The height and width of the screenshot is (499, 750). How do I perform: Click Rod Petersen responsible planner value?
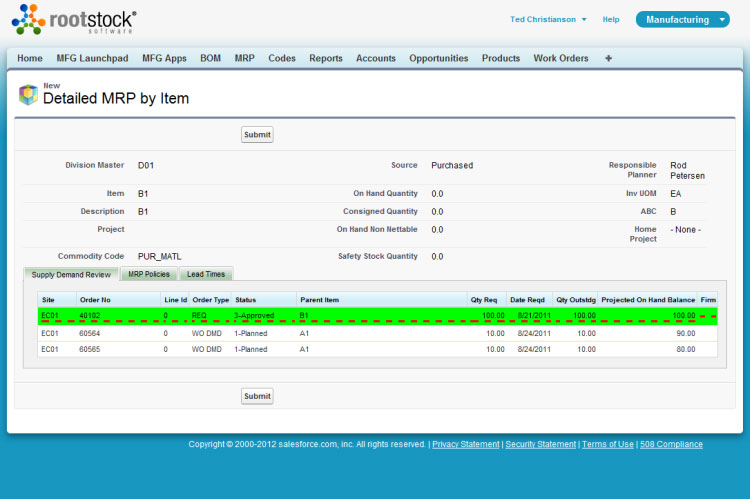pyautogui.click(x=687, y=171)
